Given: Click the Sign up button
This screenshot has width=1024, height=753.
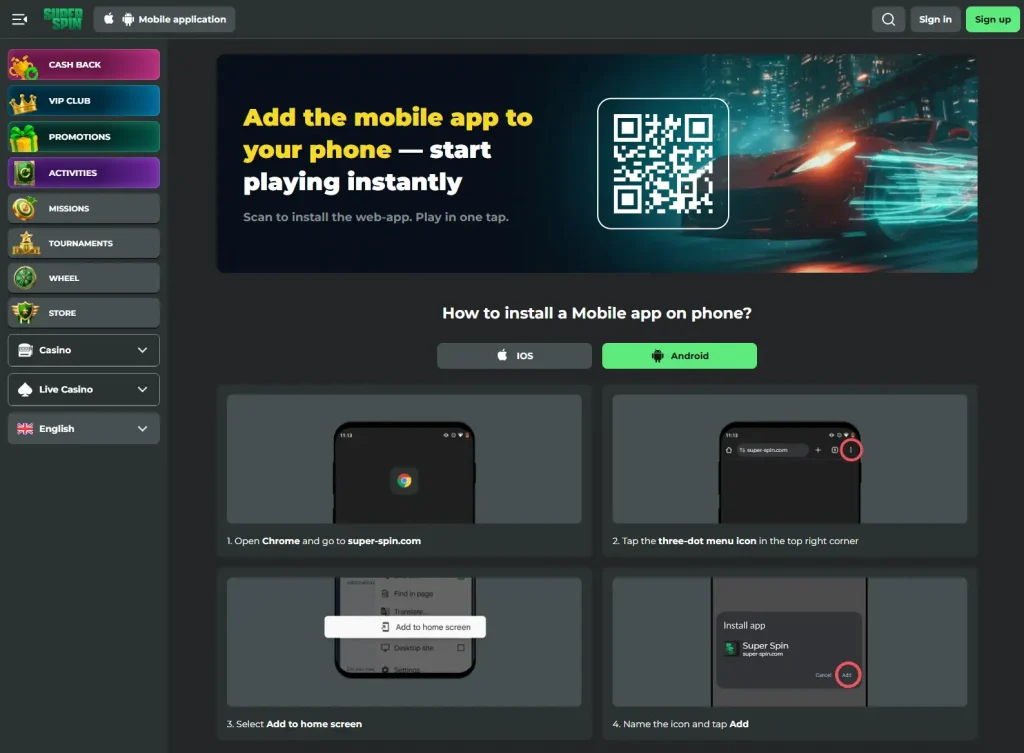Looking at the screenshot, I should pyautogui.click(x=993, y=20).
